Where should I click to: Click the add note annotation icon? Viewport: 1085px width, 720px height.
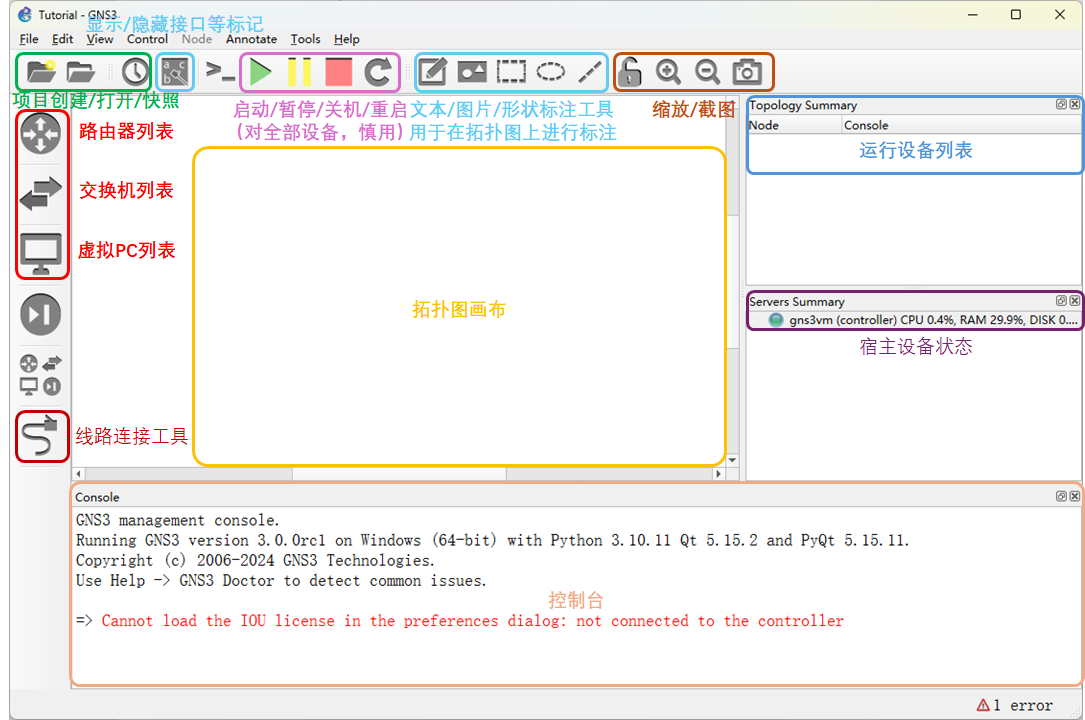(x=432, y=71)
